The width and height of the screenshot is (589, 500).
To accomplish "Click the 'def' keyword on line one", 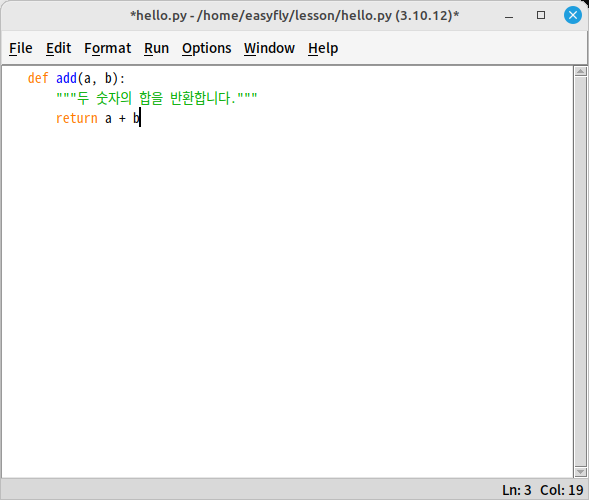I will coord(38,78).
